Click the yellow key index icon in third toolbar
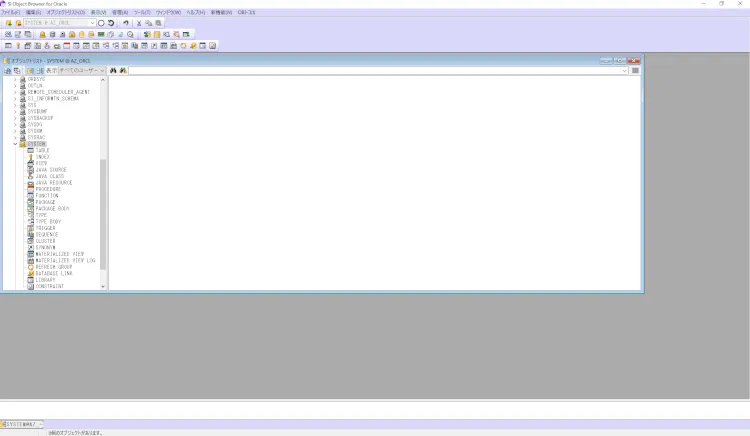Image resolution: width=750 pixels, height=436 pixels. pos(18,46)
